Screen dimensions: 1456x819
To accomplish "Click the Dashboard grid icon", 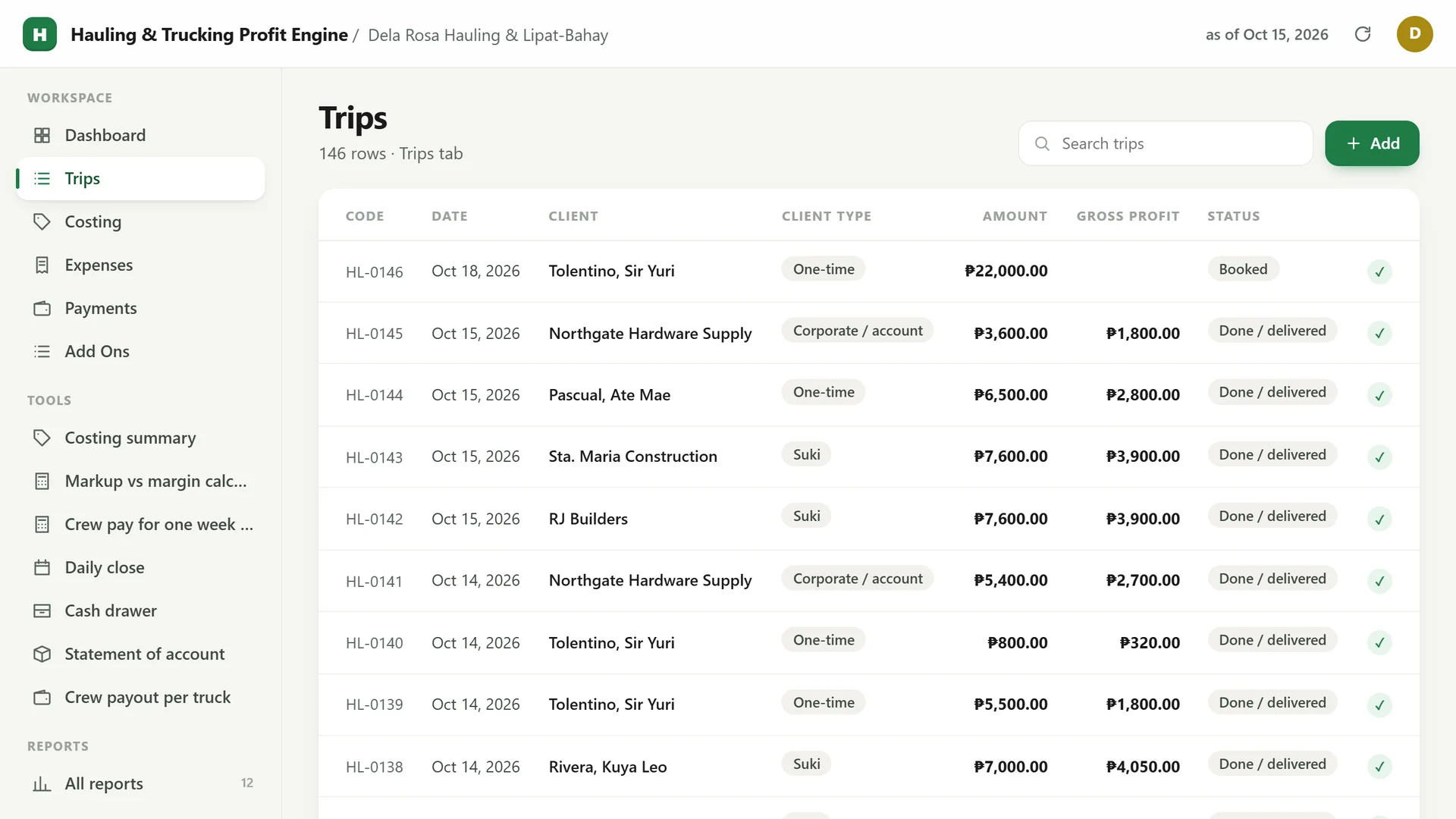I will [x=42, y=135].
